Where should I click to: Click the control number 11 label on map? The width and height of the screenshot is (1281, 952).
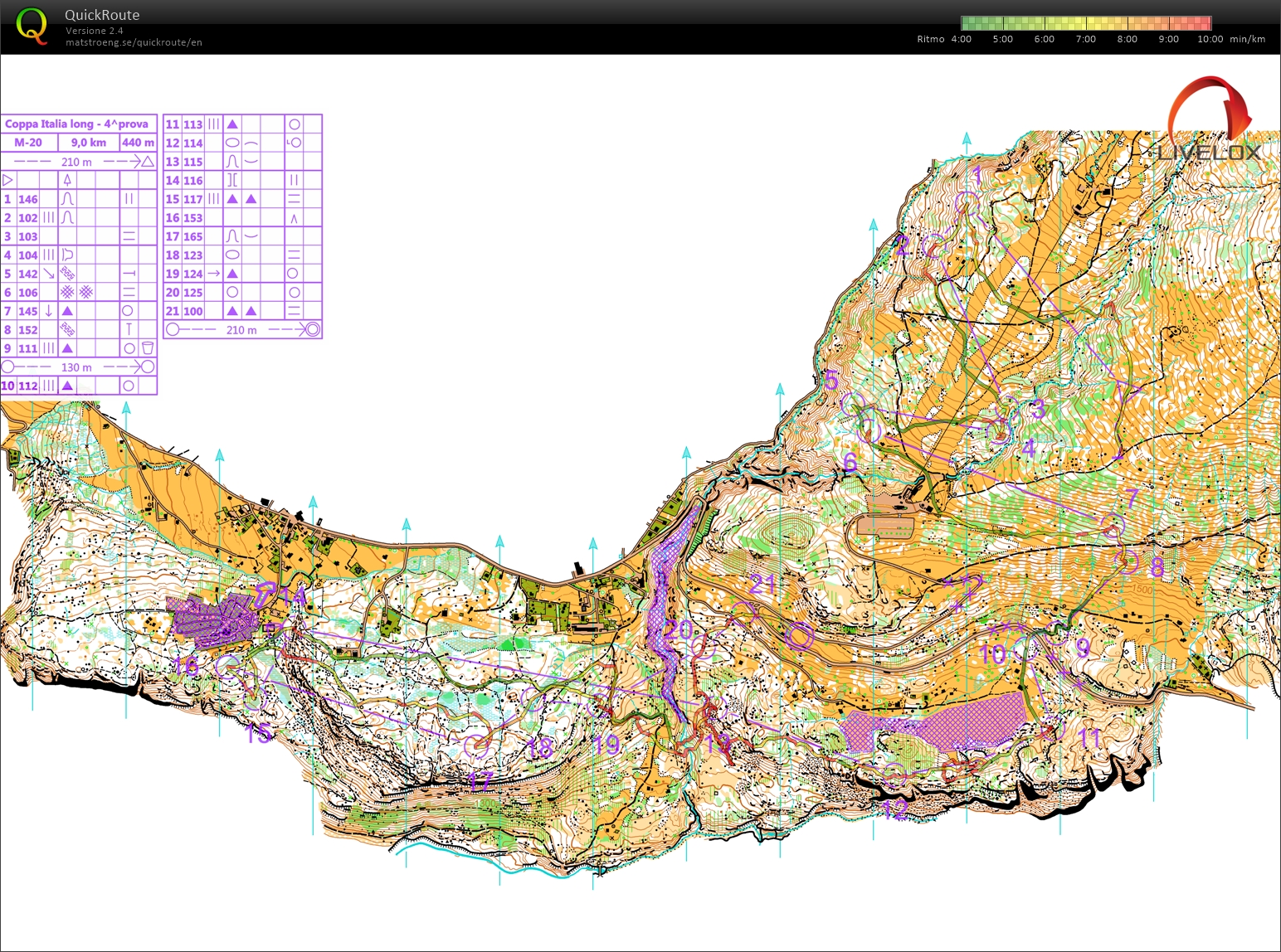coord(1089,737)
